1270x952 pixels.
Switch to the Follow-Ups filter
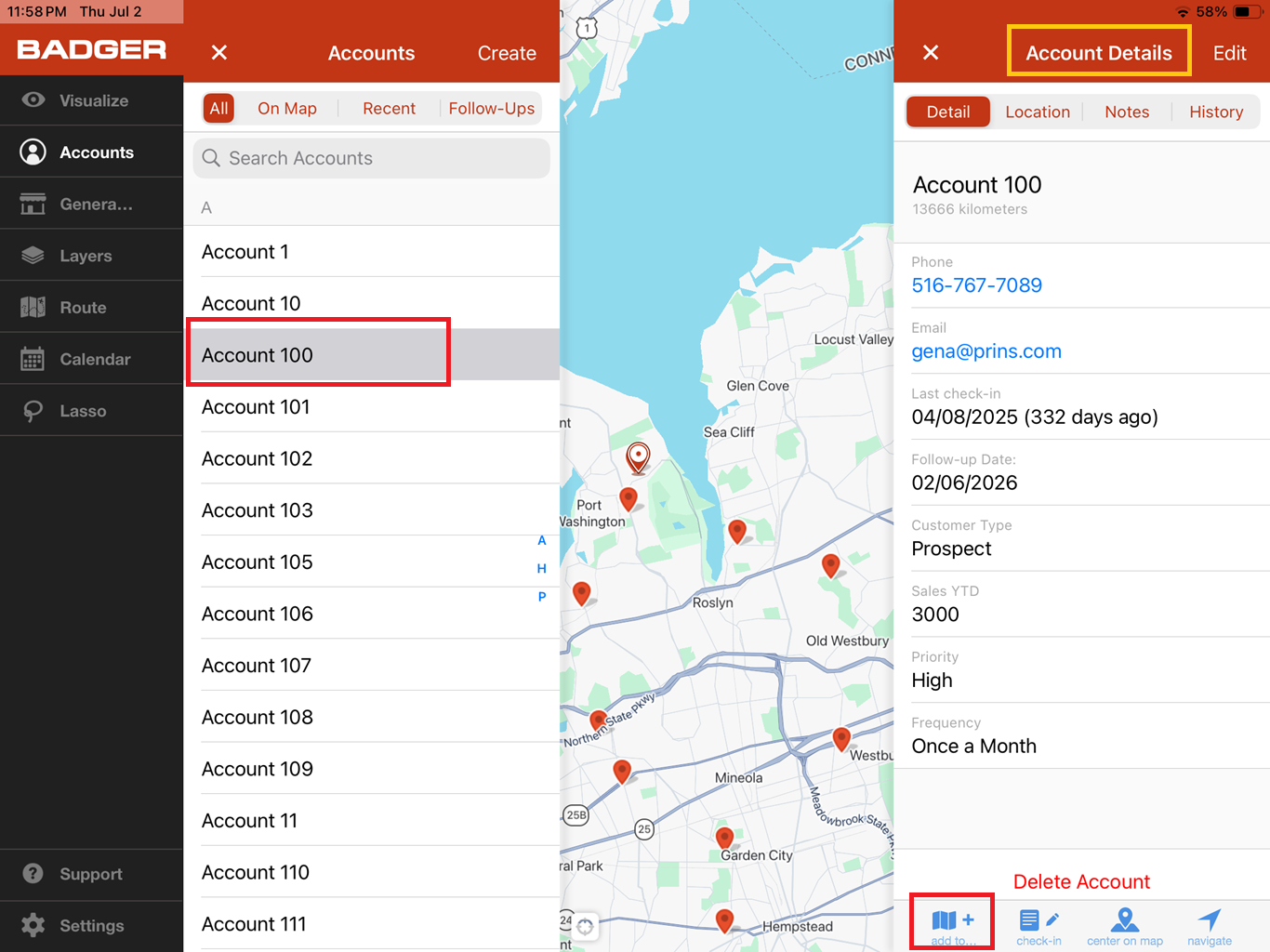tap(492, 108)
